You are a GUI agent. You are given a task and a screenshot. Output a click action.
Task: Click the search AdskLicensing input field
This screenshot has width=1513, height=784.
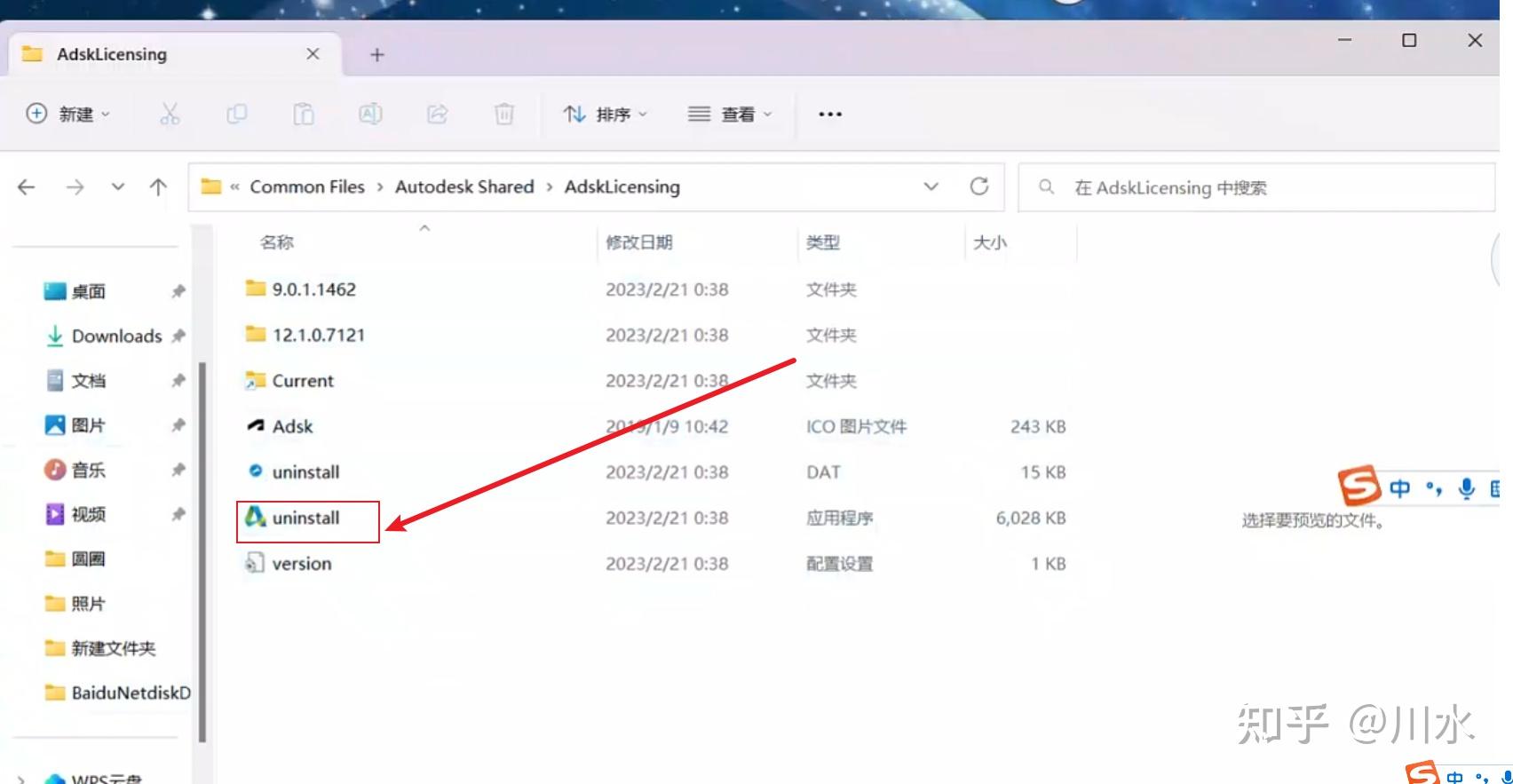1256,187
